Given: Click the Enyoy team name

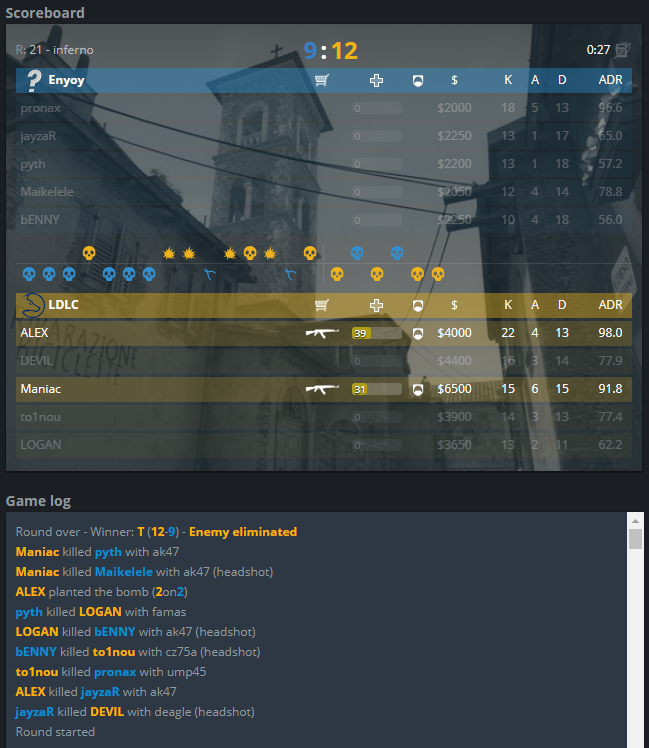Looking at the screenshot, I should pos(66,80).
